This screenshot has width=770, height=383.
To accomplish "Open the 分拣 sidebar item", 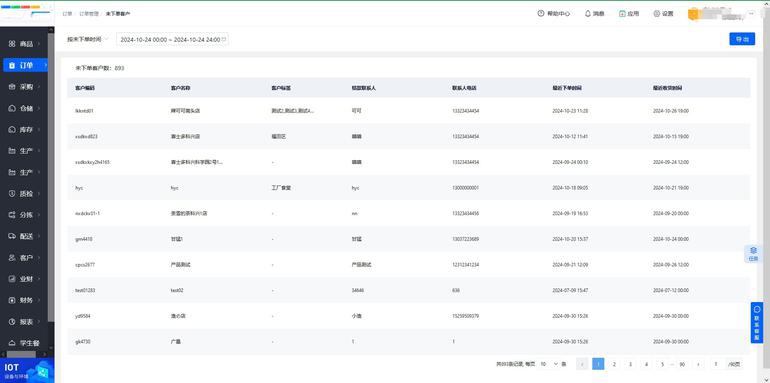I will [x=24, y=215].
